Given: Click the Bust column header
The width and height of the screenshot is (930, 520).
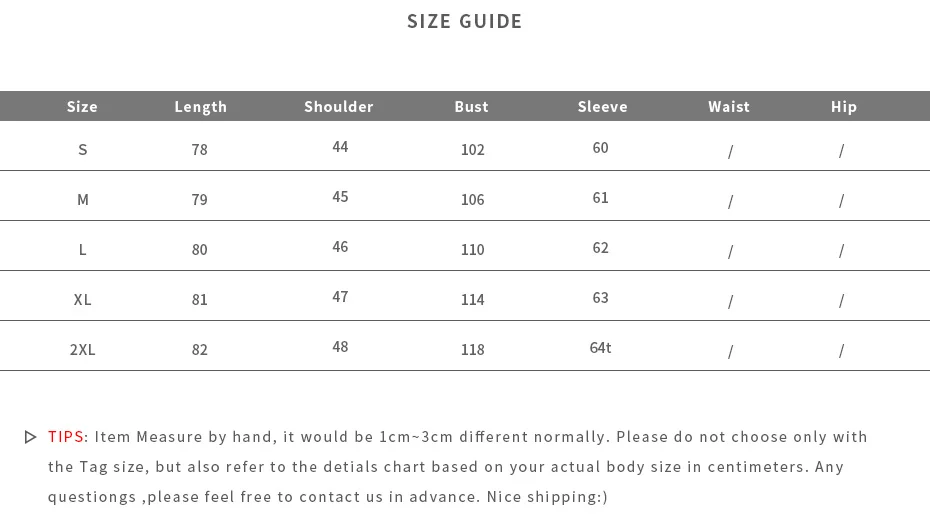Looking at the screenshot, I should [472, 107].
